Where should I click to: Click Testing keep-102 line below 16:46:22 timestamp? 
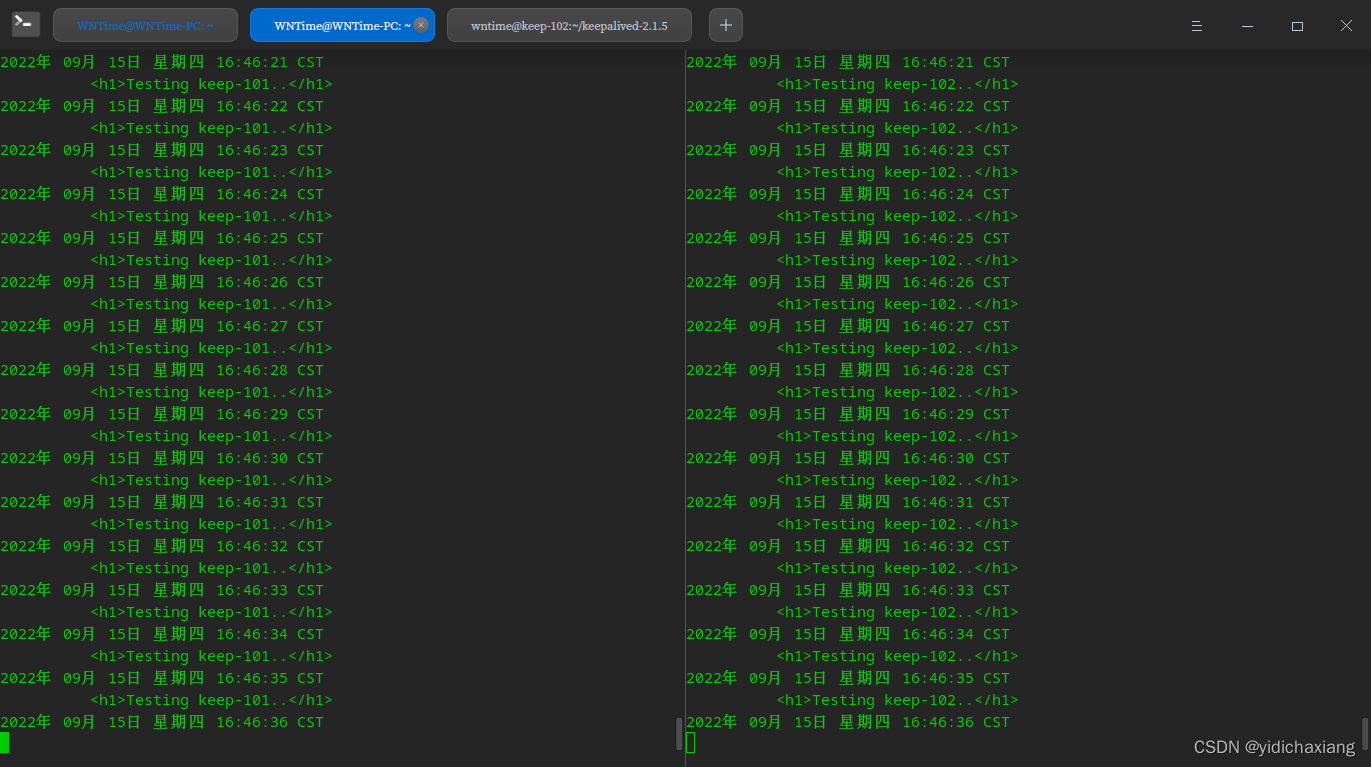897,128
